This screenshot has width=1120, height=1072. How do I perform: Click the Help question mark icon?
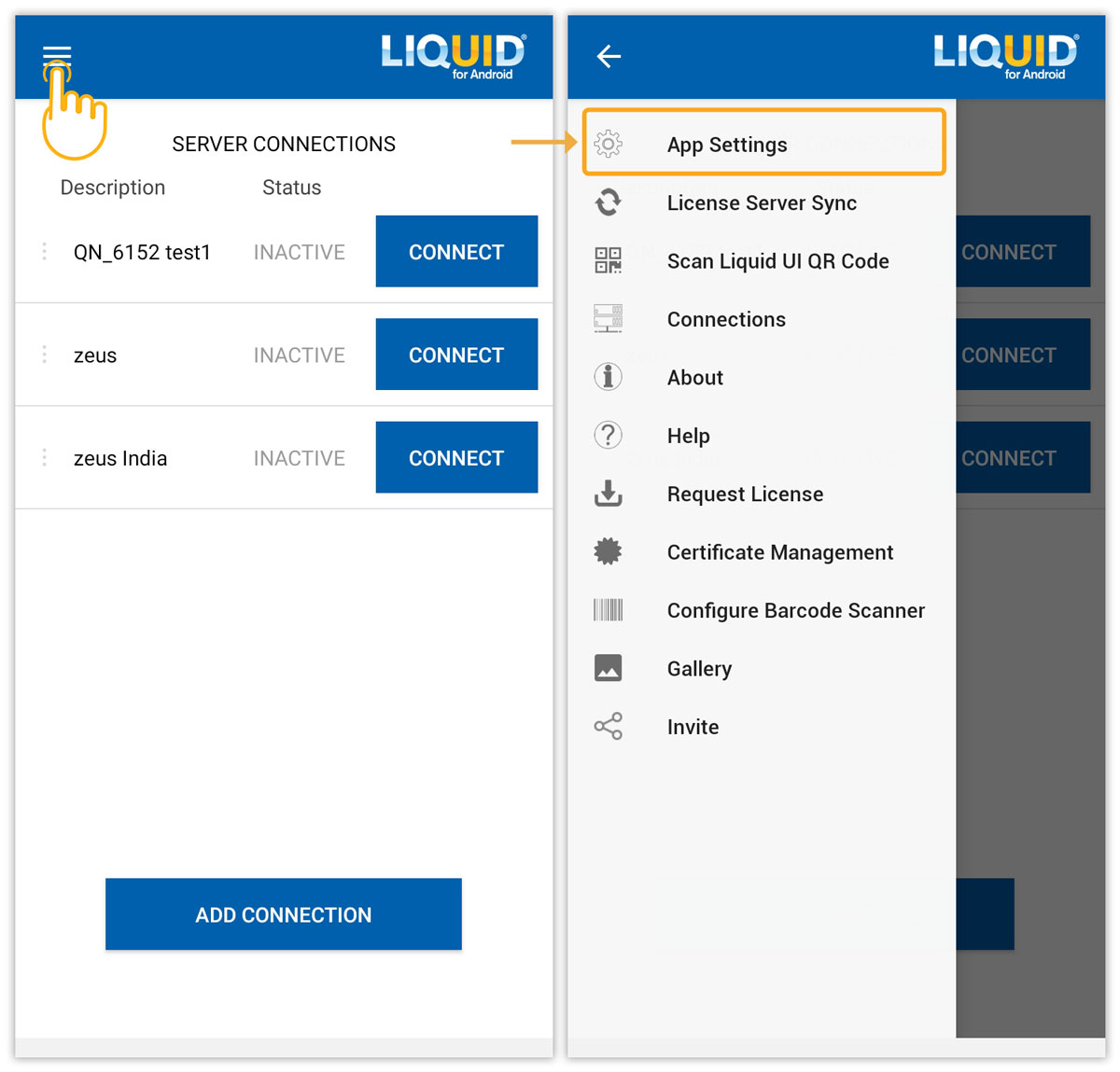(609, 435)
